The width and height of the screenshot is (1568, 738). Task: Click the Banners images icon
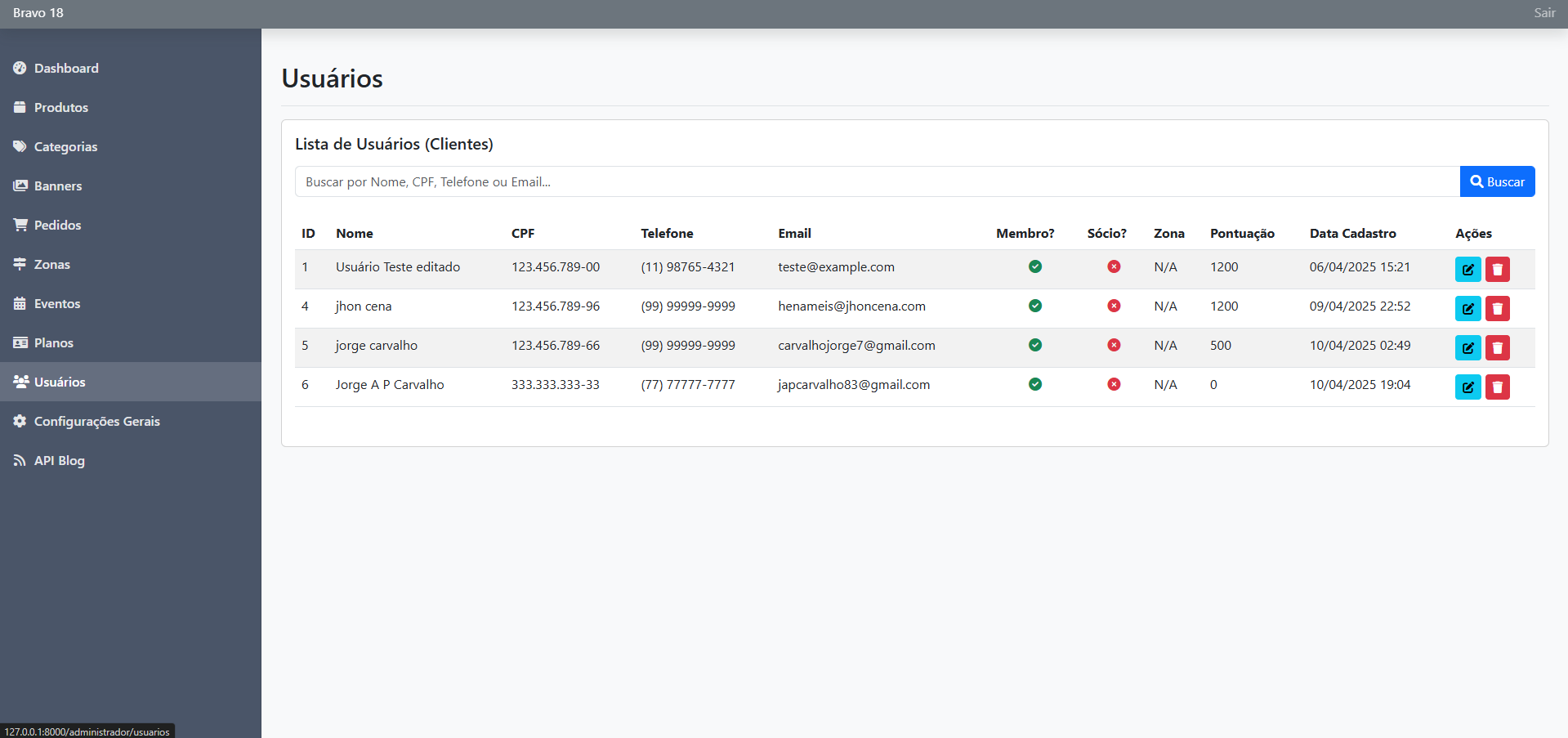click(x=20, y=186)
